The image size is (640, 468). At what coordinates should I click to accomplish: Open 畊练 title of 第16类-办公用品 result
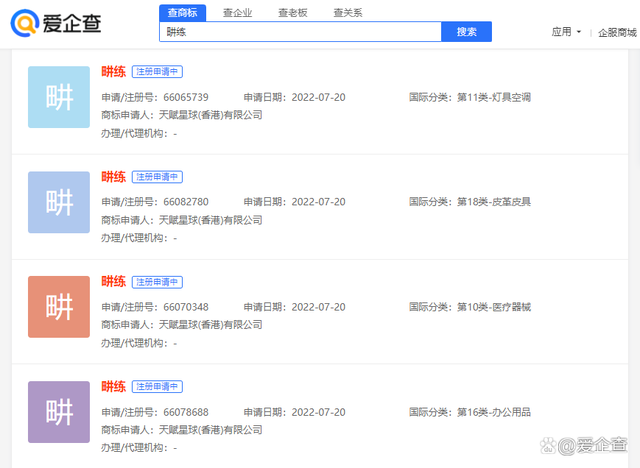pyautogui.click(x=113, y=386)
